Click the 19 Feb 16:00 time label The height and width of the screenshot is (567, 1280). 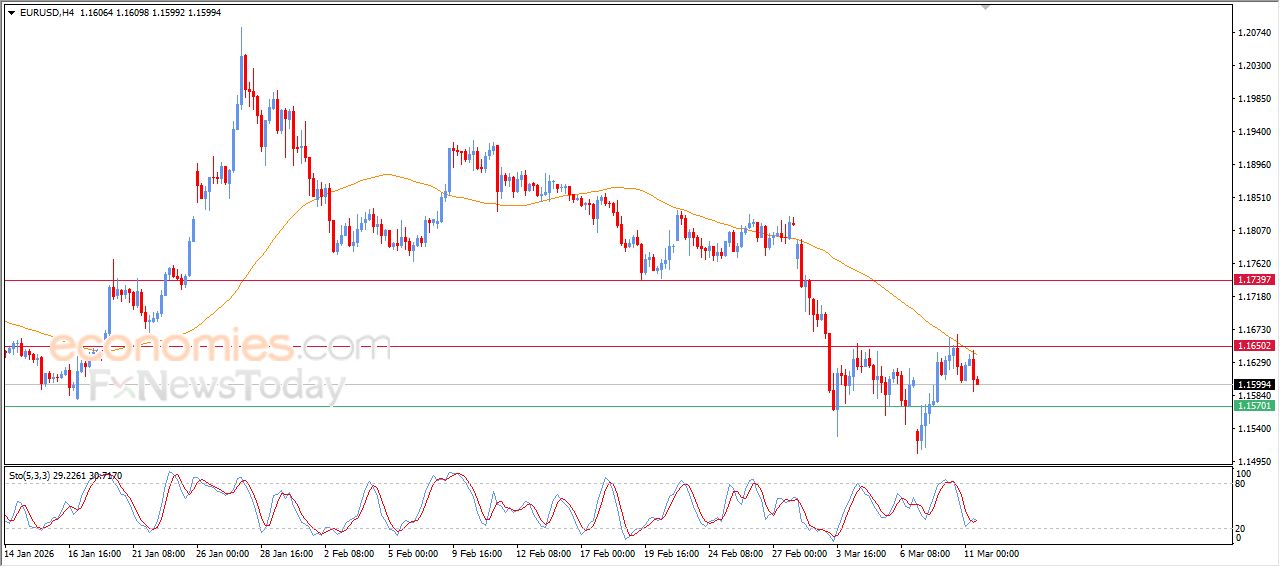click(x=672, y=552)
